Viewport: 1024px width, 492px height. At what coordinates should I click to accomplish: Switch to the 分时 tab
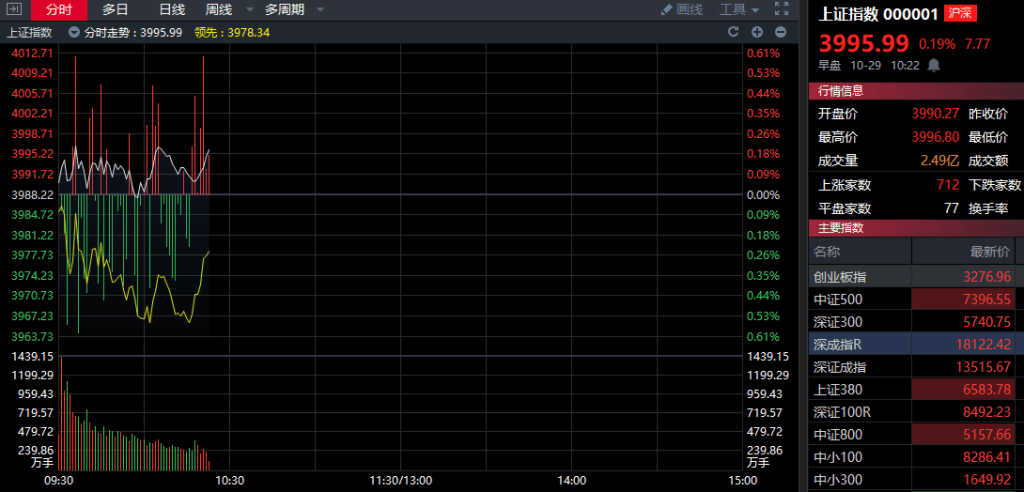tap(59, 9)
